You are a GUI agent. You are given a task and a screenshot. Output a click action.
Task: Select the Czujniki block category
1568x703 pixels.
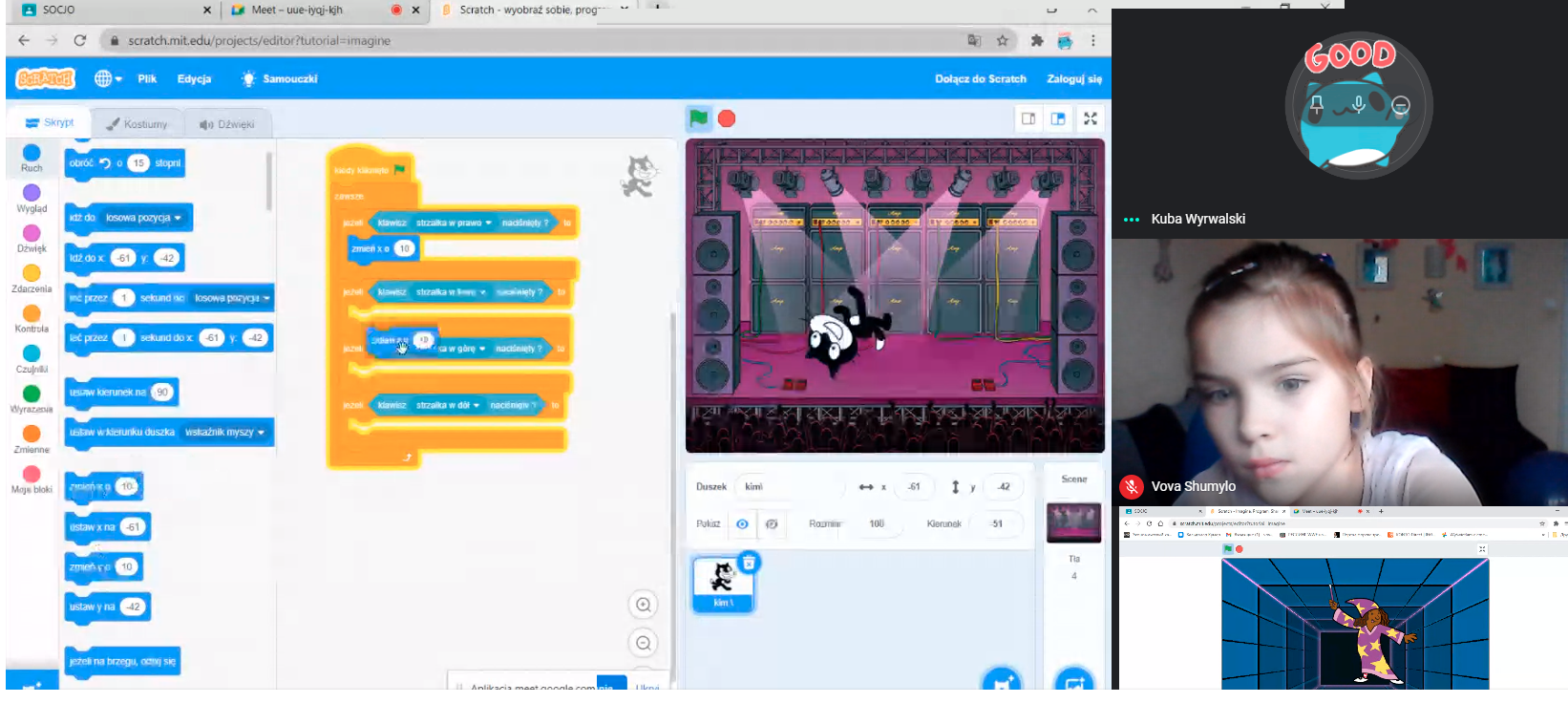point(32,359)
